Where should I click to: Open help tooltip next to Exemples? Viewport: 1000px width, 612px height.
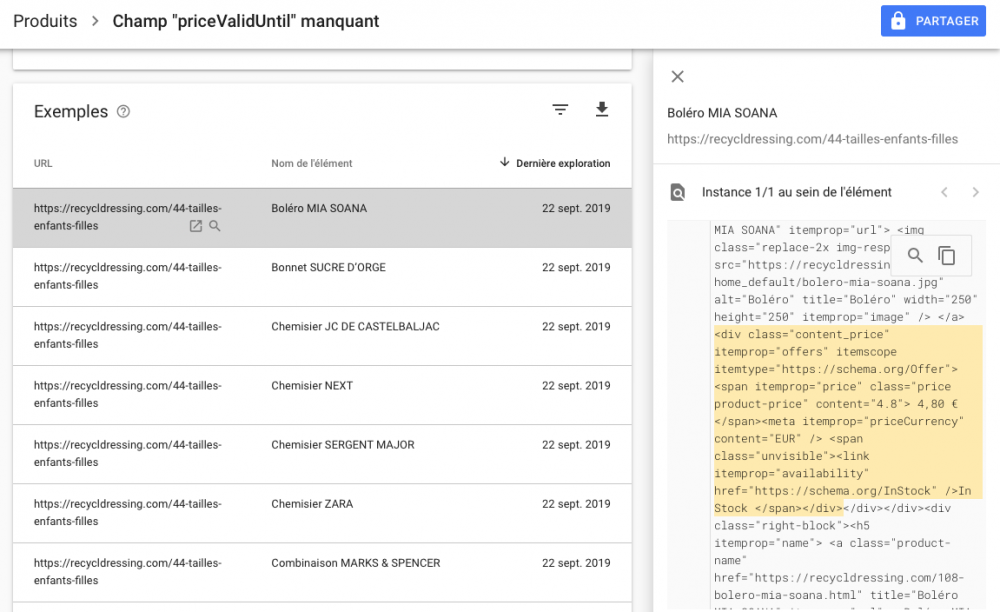123,112
